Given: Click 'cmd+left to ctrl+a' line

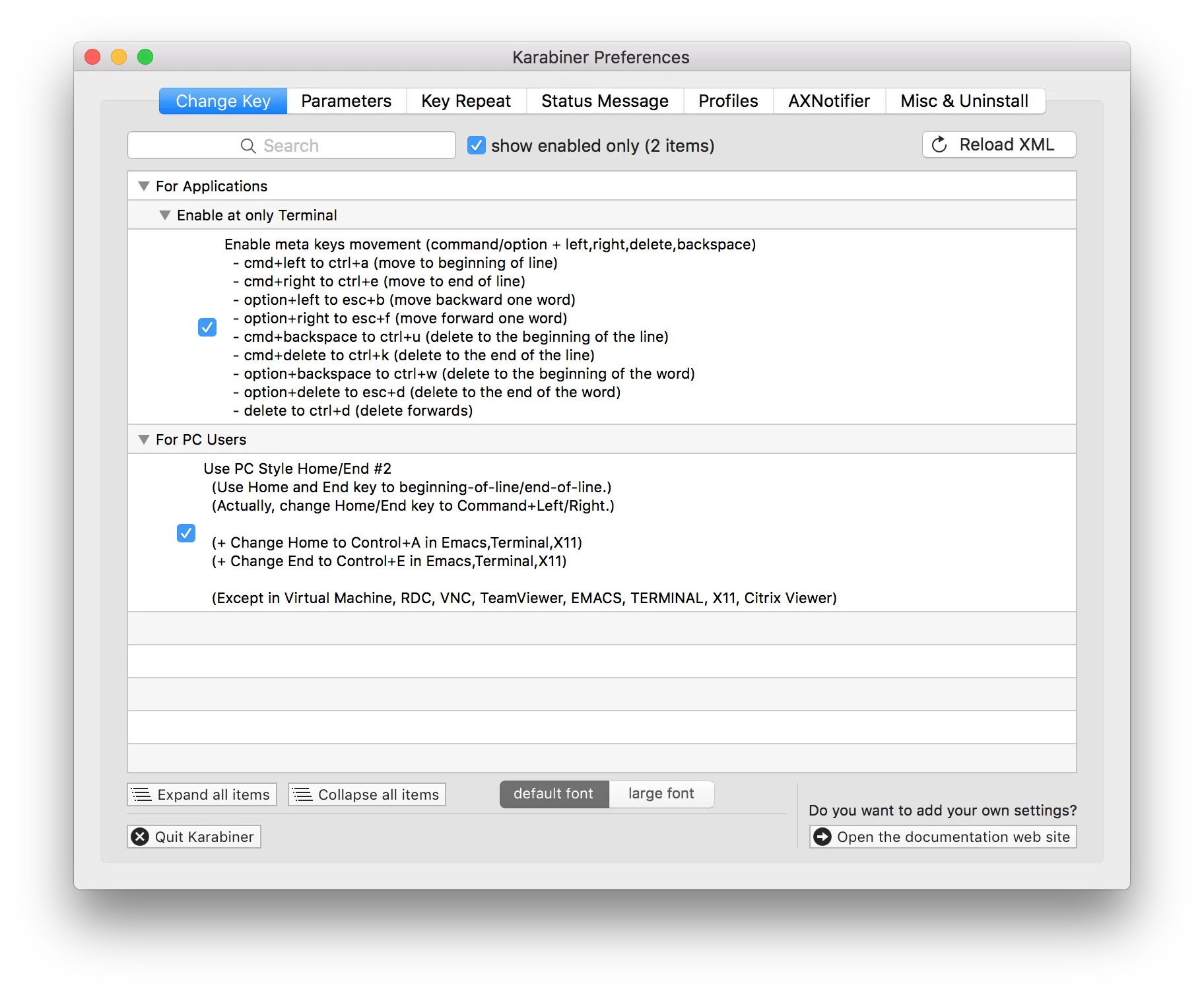Looking at the screenshot, I should (395, 263).
